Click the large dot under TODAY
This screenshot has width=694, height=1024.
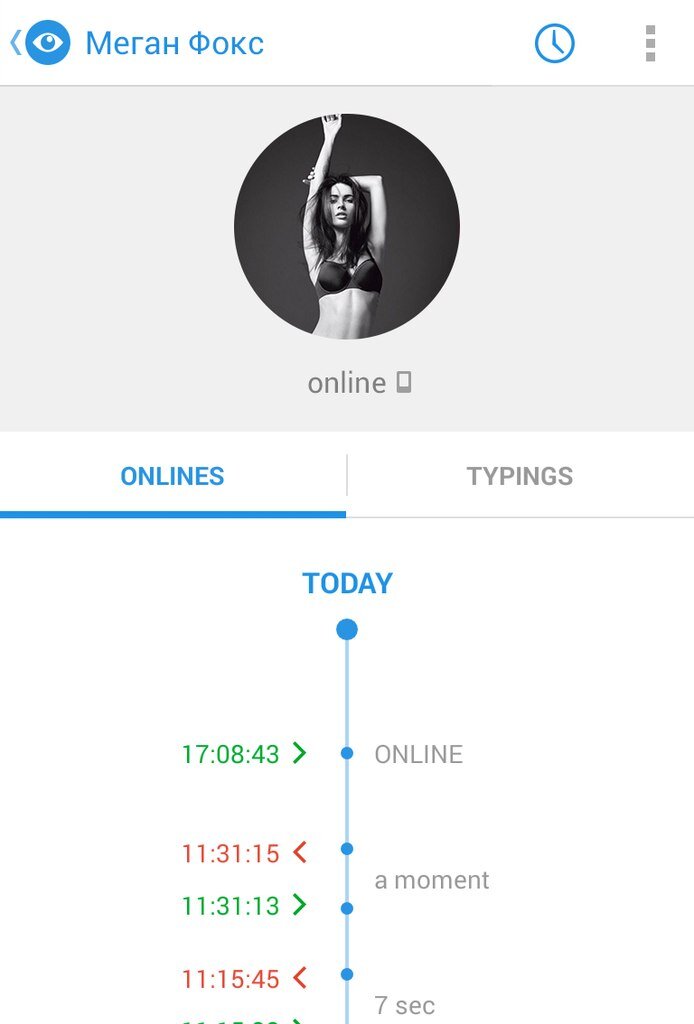(347, 630)
